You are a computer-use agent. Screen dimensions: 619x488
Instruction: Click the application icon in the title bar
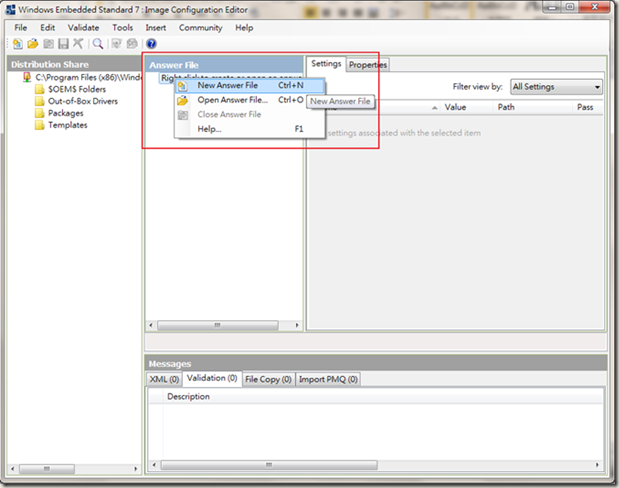point(11,9)
